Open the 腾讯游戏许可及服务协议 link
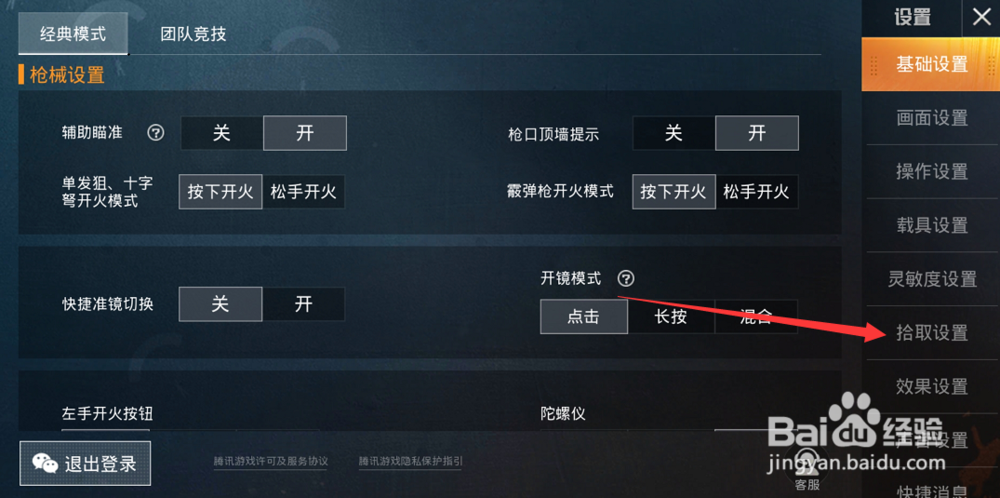The width and height of the screenshot is (1000, 498). point(270,462)
